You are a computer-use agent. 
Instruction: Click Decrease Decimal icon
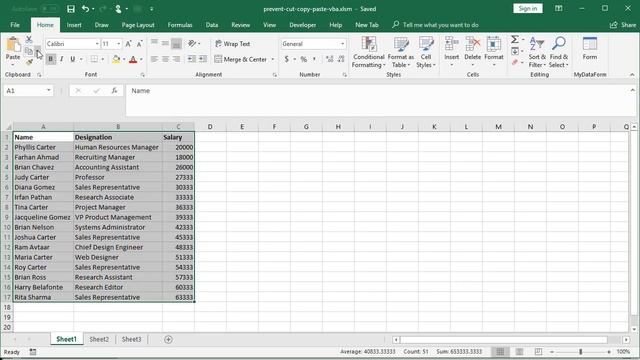(x=341, y=60)
